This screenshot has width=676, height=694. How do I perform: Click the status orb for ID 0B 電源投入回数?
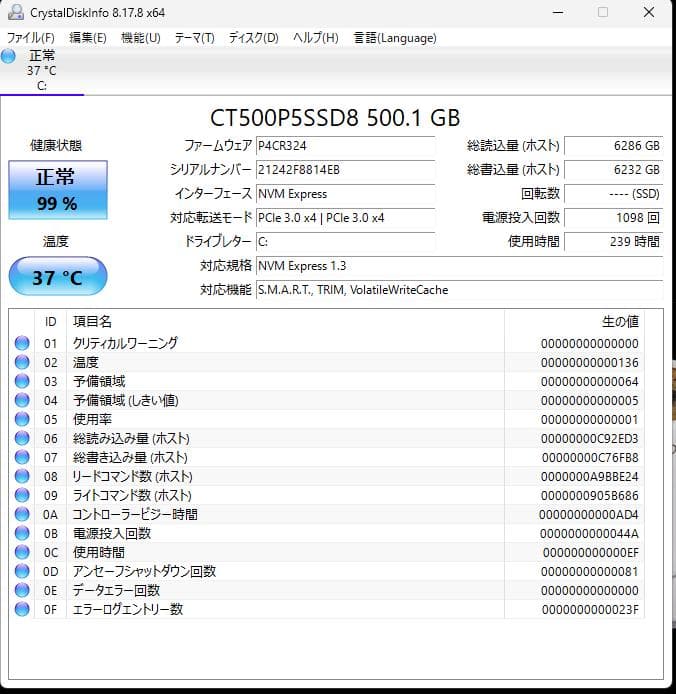(x=22, y=533)
